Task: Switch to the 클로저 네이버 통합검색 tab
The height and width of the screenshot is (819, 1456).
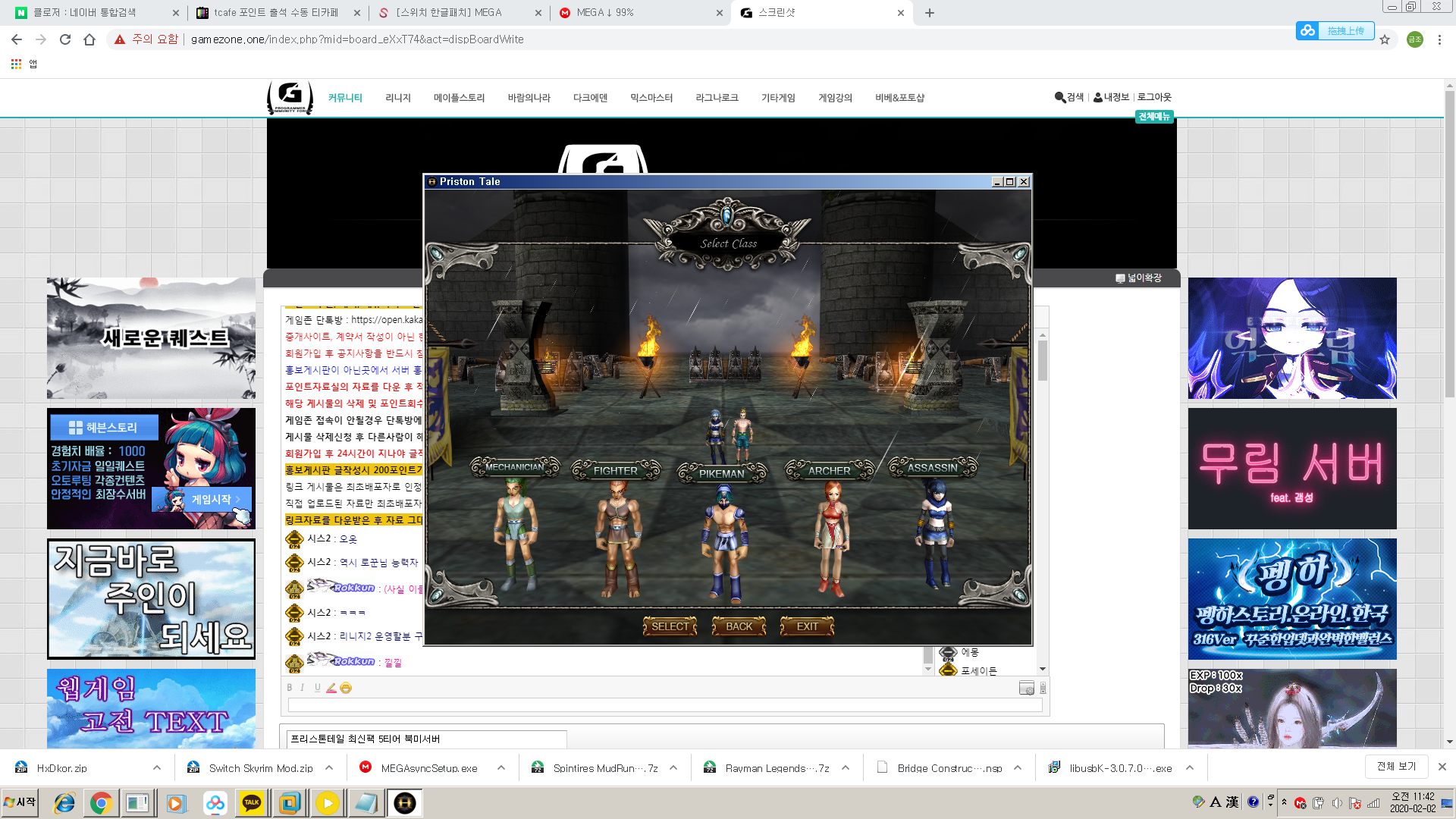Action: click(x=95, y=13)
